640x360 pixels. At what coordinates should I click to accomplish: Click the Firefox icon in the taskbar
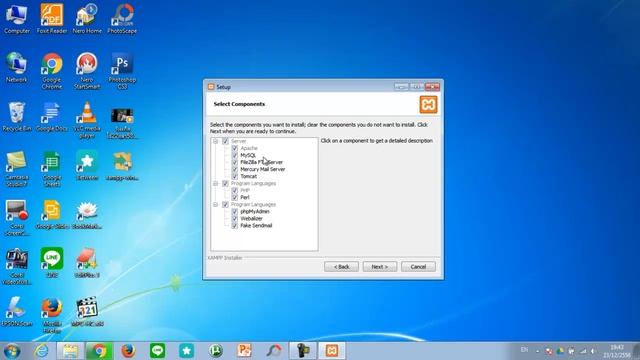point(128,351)
